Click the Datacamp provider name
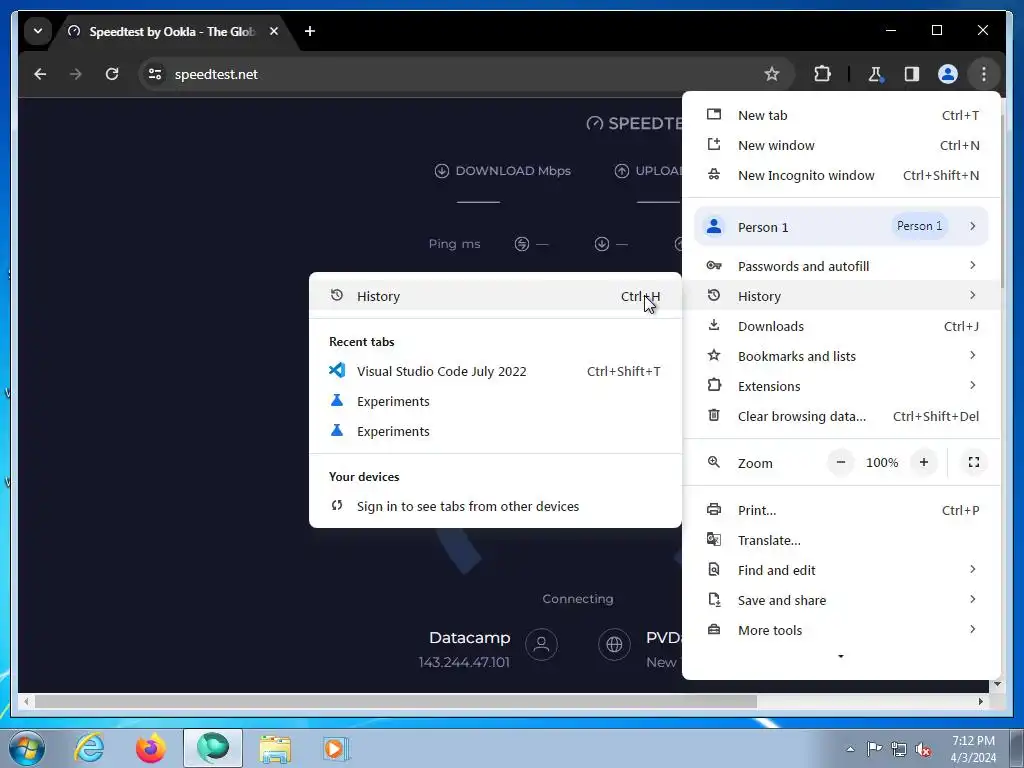1024x768 pixels. 470,637
